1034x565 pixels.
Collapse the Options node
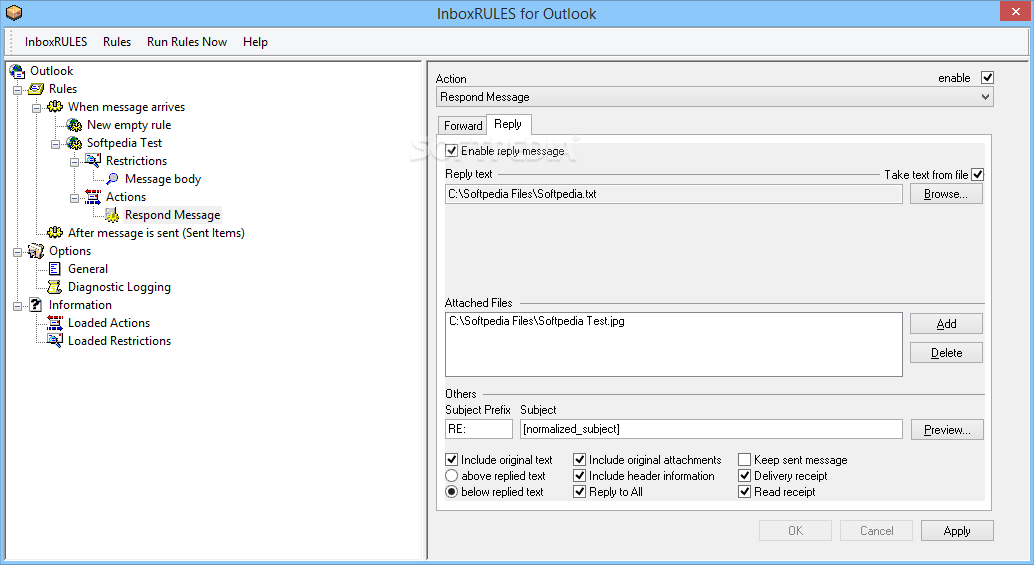tap(17, 252)
